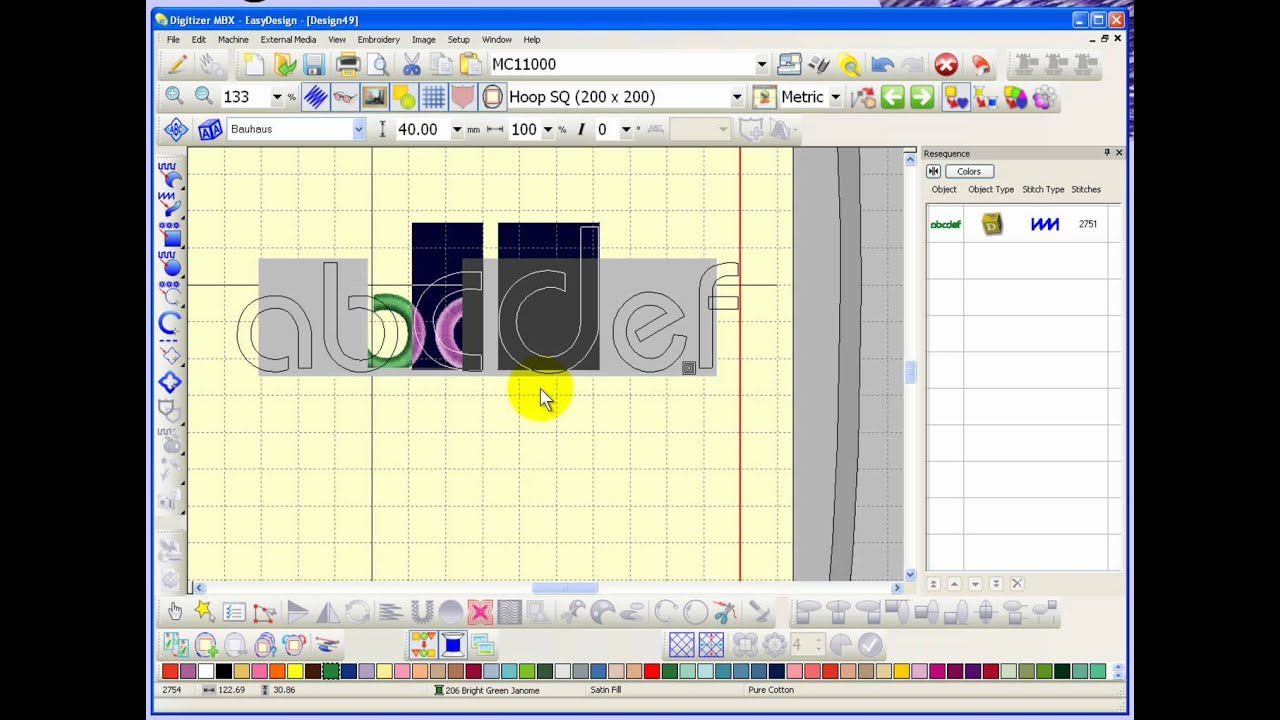
Task: Open the Bauhaus font dropdown
Action: coord(358,129)
